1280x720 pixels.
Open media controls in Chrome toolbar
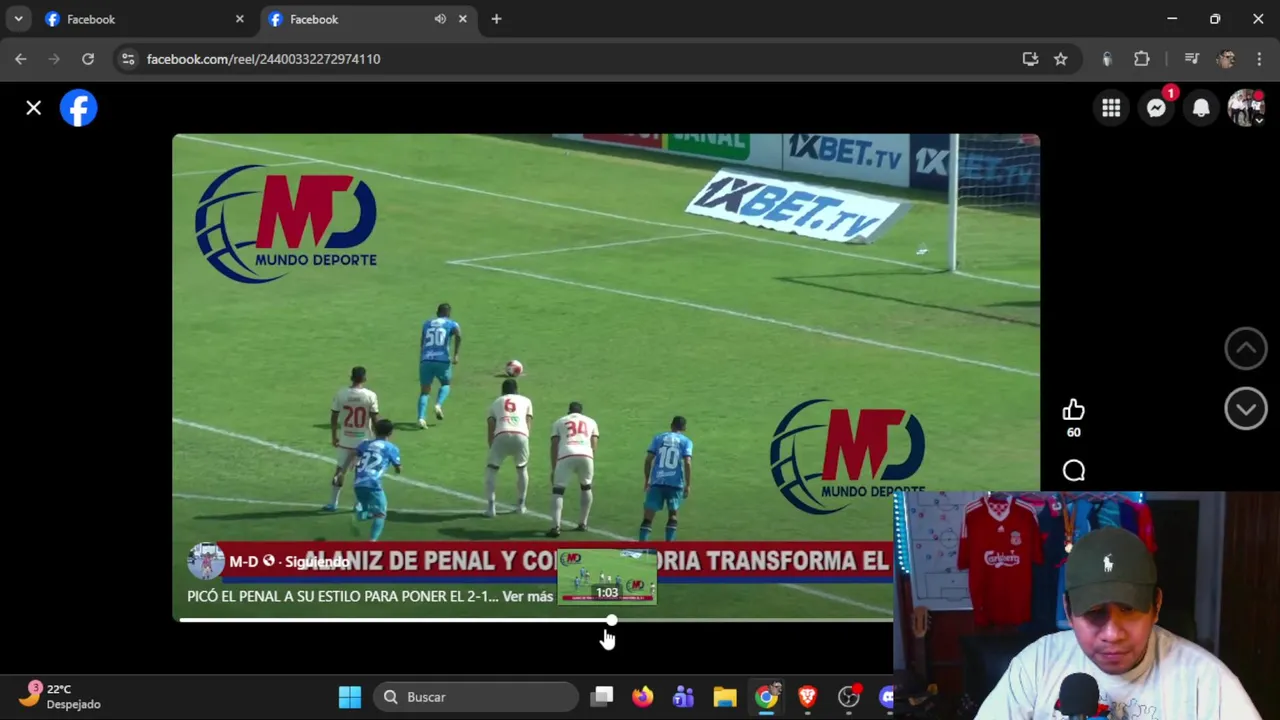pyautogui.click(x=1191, y=59)
